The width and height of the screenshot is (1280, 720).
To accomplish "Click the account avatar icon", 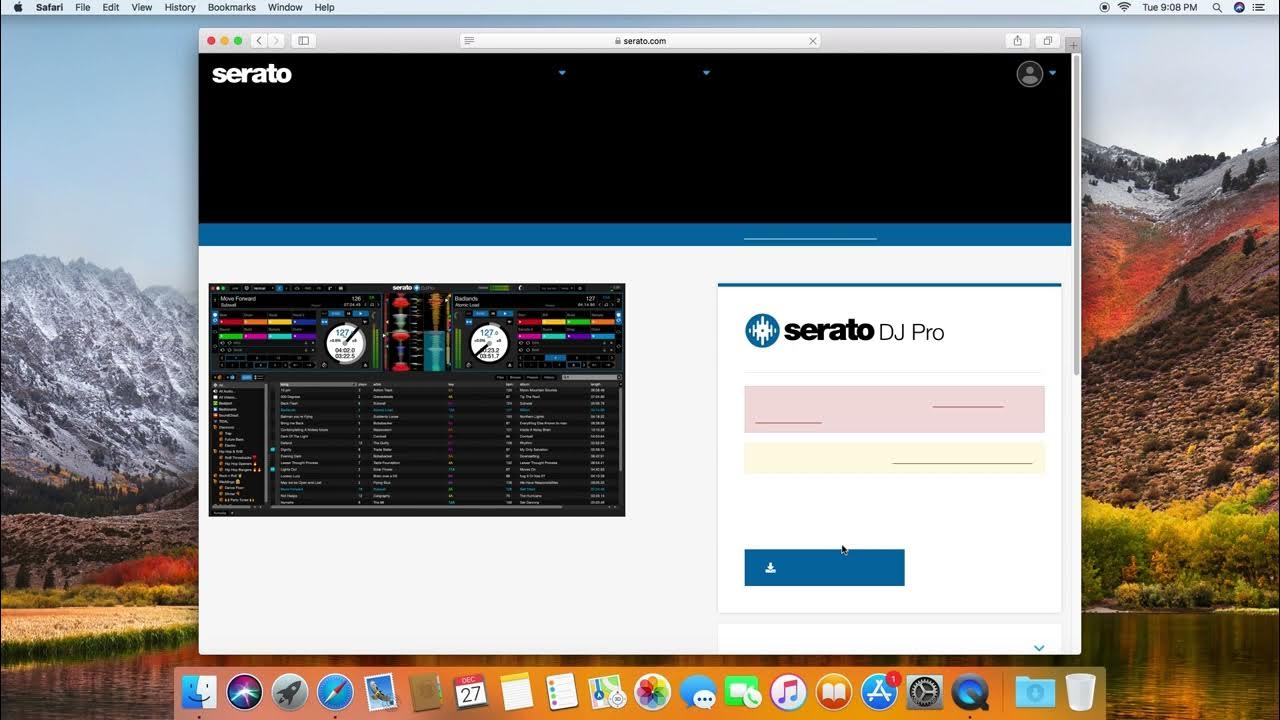I will click(x=1030, y=74).
